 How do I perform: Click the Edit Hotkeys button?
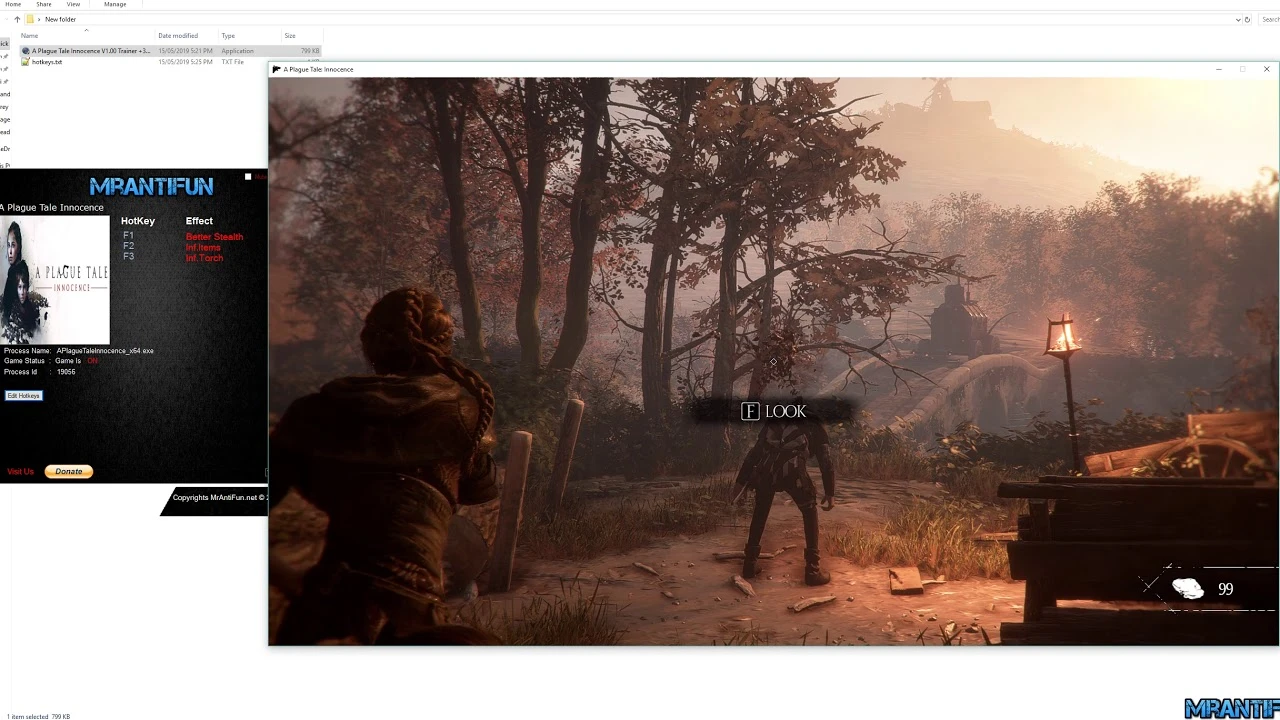click(x=23, y=395)
